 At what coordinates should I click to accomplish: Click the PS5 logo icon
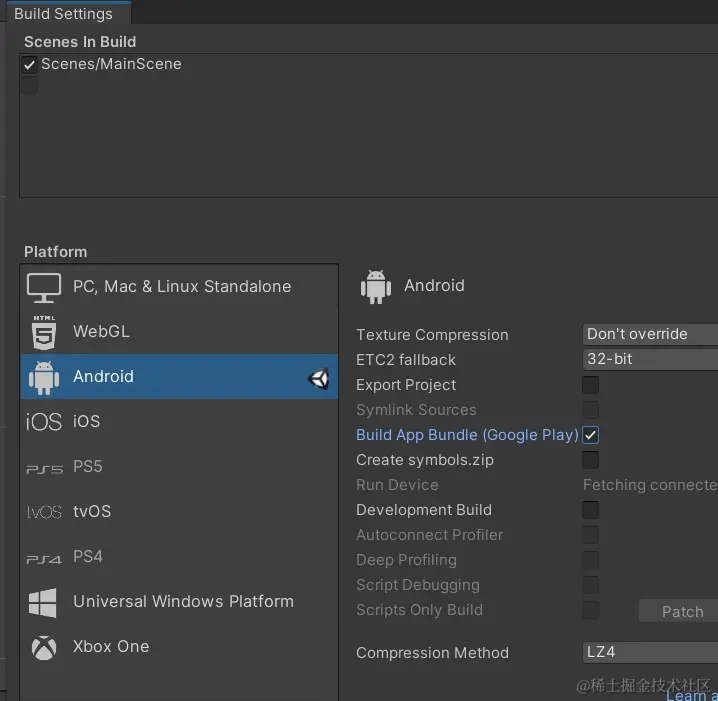click(x=44, y=469)
